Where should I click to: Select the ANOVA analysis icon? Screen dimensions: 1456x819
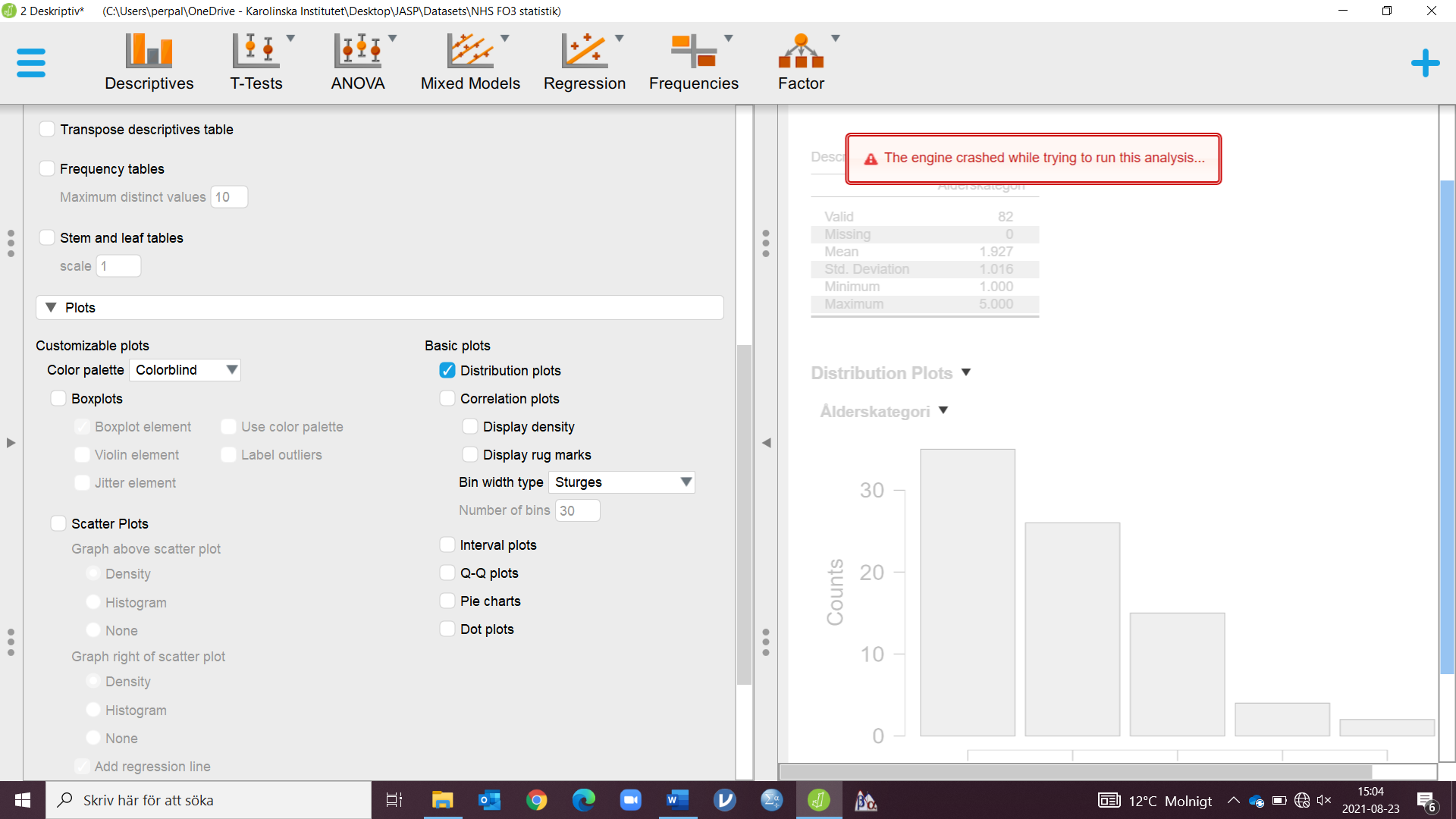pyautogui.click(x=357, y=61)
